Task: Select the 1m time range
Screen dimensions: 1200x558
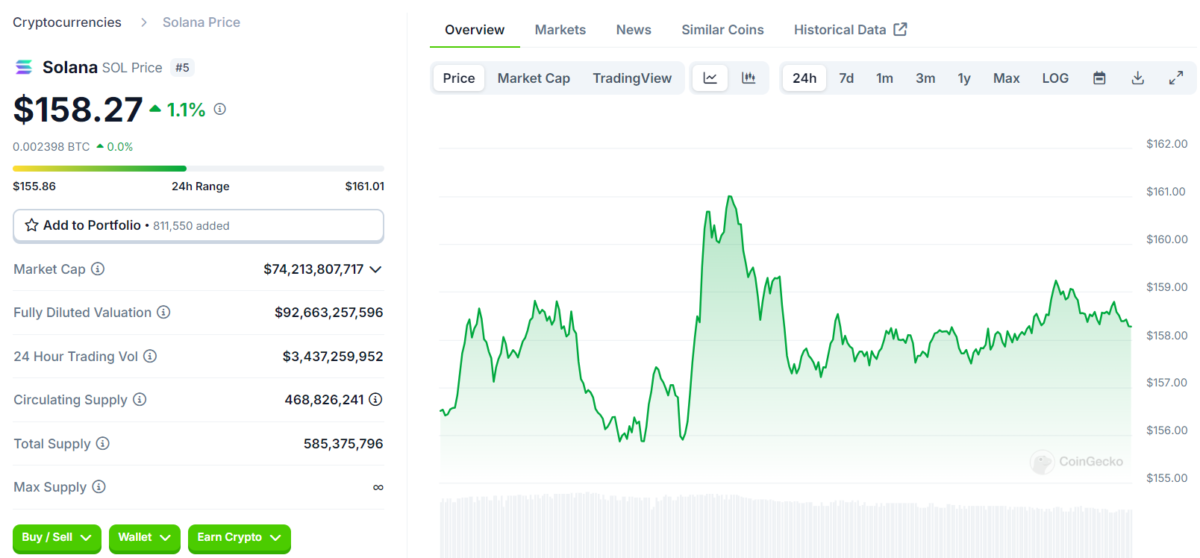Action: tap(885, 78)
